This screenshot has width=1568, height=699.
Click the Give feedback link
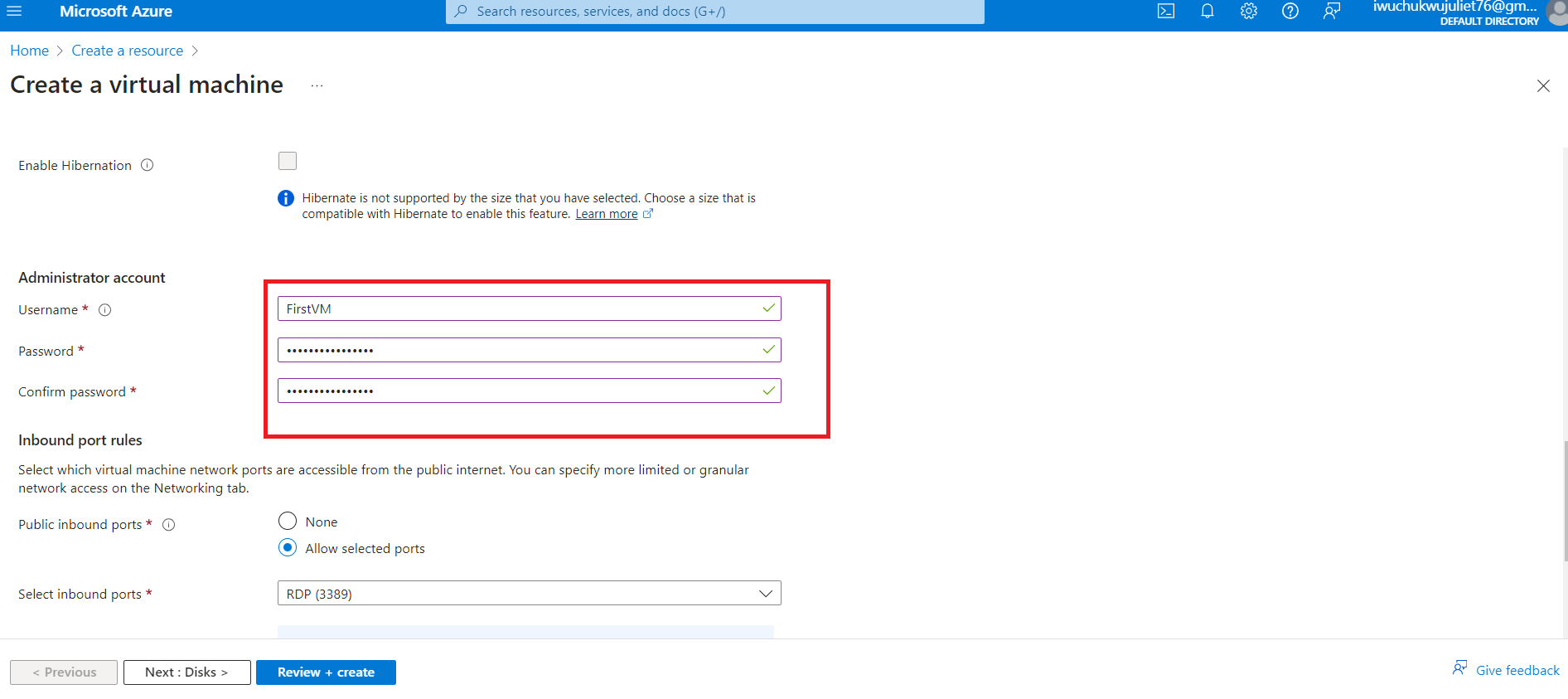(1517, 670)
